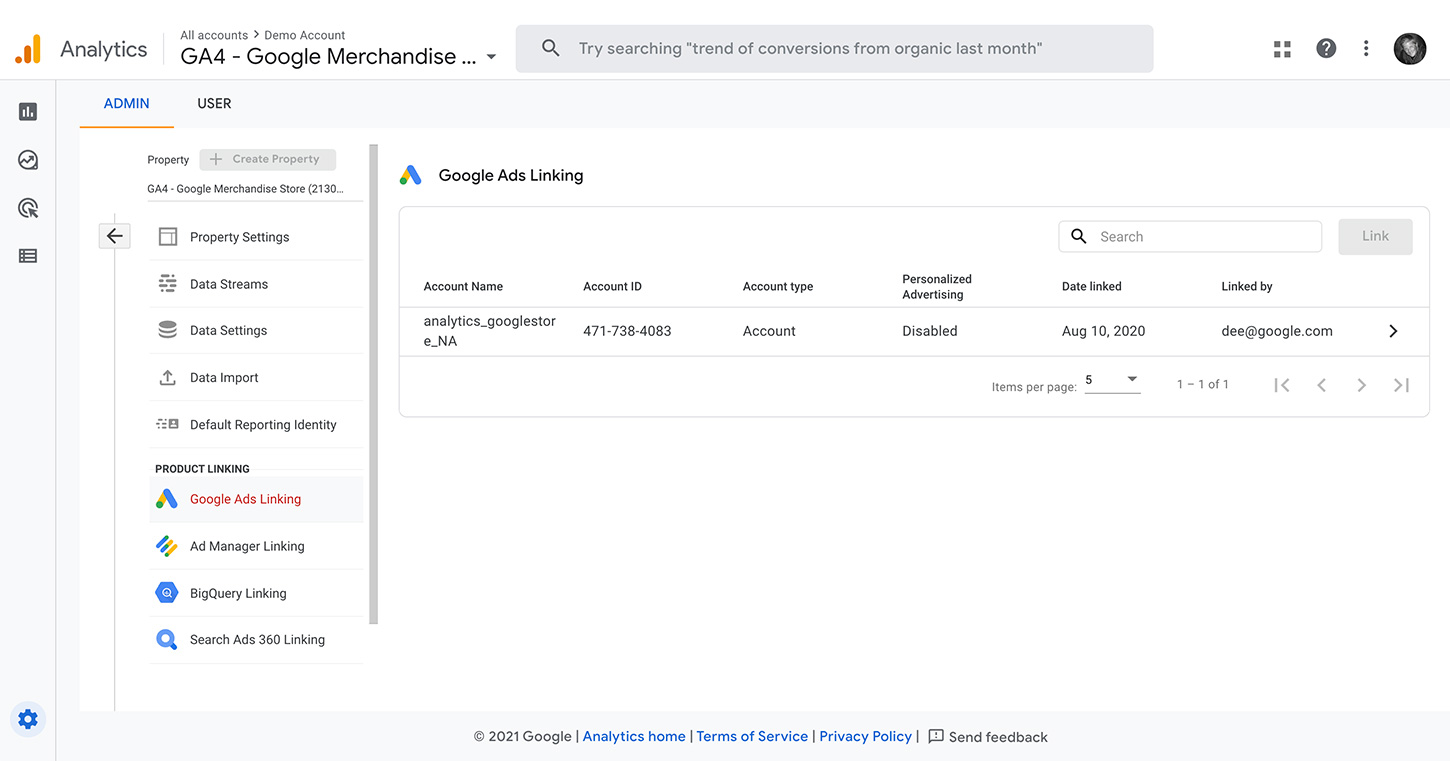Screen dimensions: 1450x761
Task: Focus the Google Ads links Search field
Action: click(x=1190, y=236)
